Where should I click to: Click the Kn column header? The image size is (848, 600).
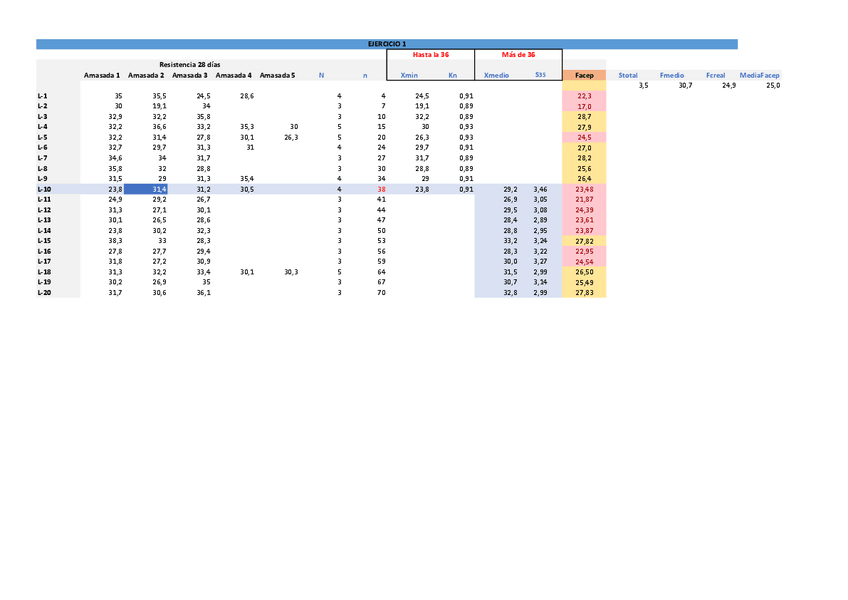pos(453,75)
